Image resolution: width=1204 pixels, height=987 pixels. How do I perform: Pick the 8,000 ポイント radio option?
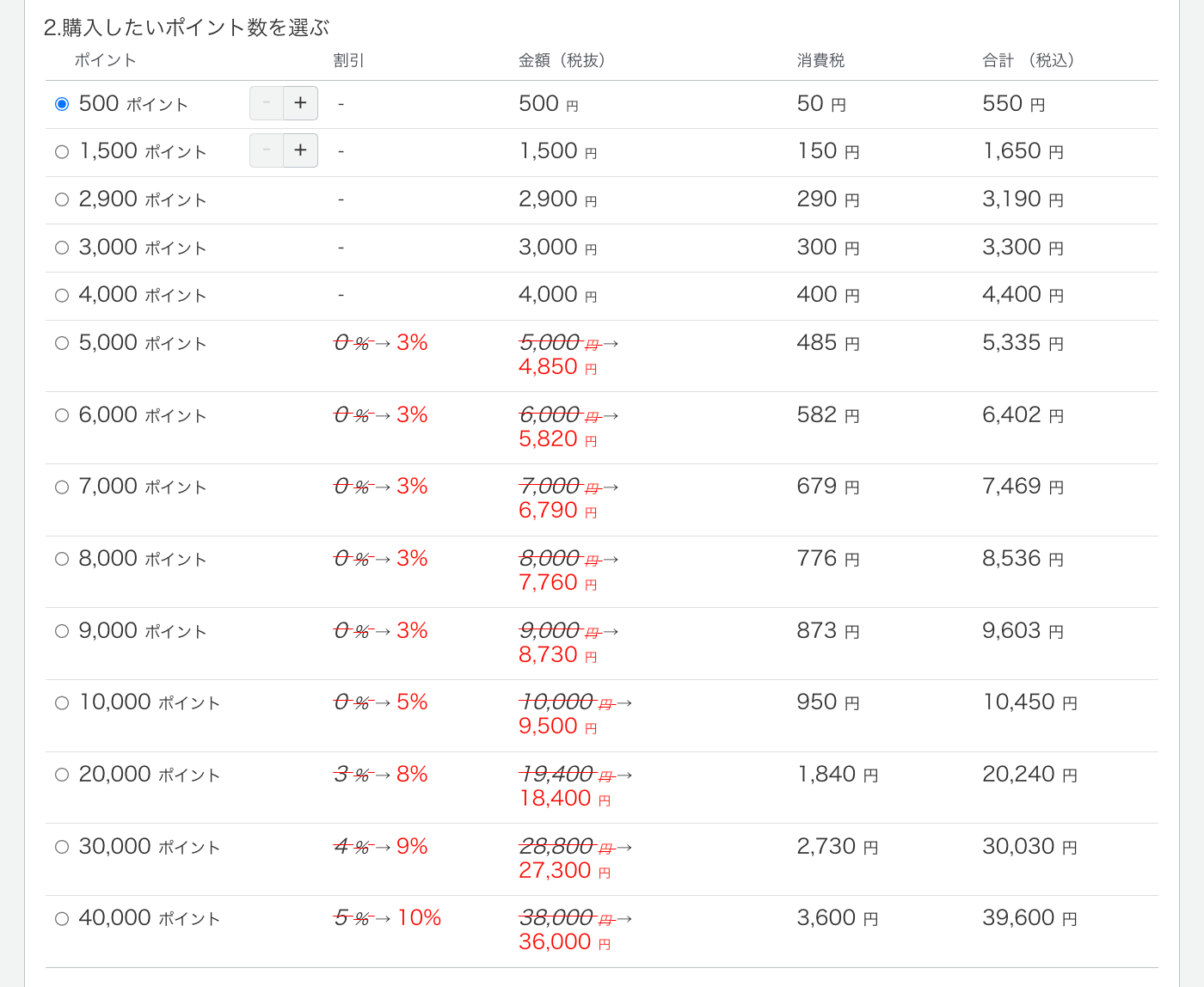click(62, 559)
